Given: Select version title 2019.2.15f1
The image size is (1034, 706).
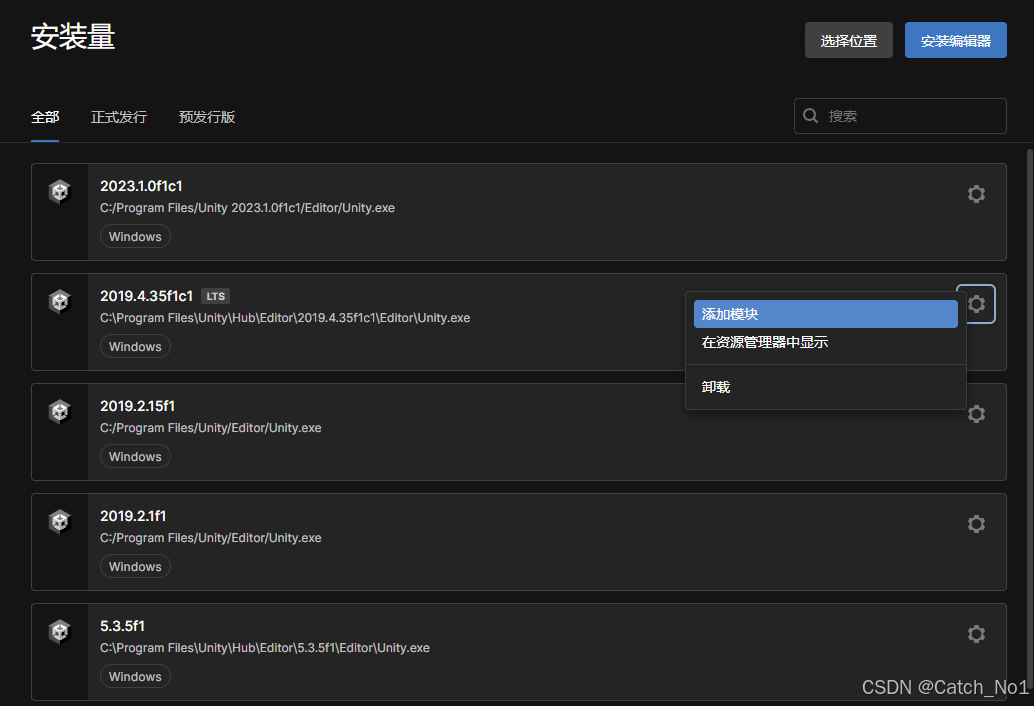Looking at the screenshot, I should (x=137, y=406).
